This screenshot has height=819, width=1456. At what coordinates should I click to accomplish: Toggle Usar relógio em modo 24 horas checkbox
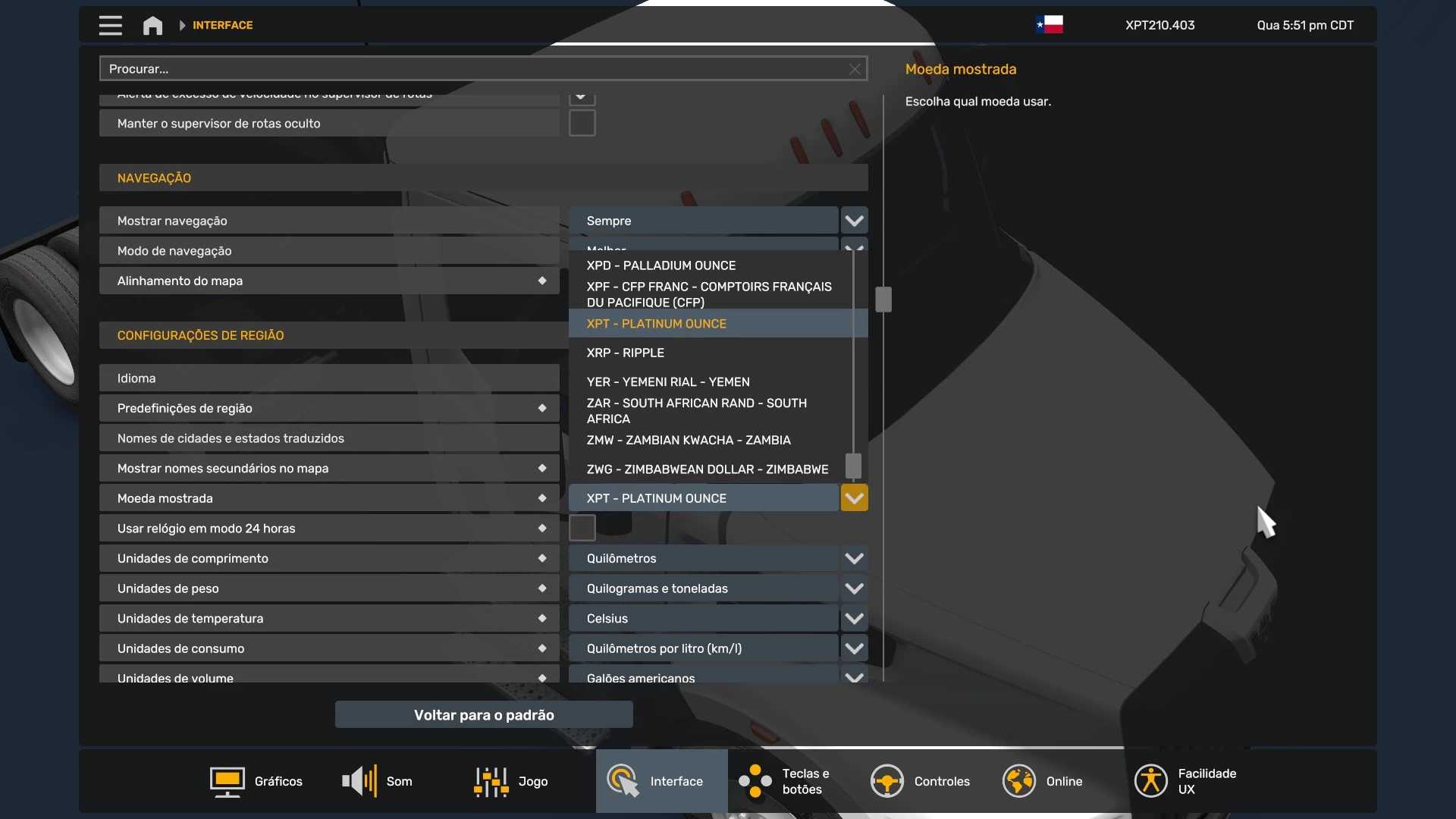(x=582, y=528)
